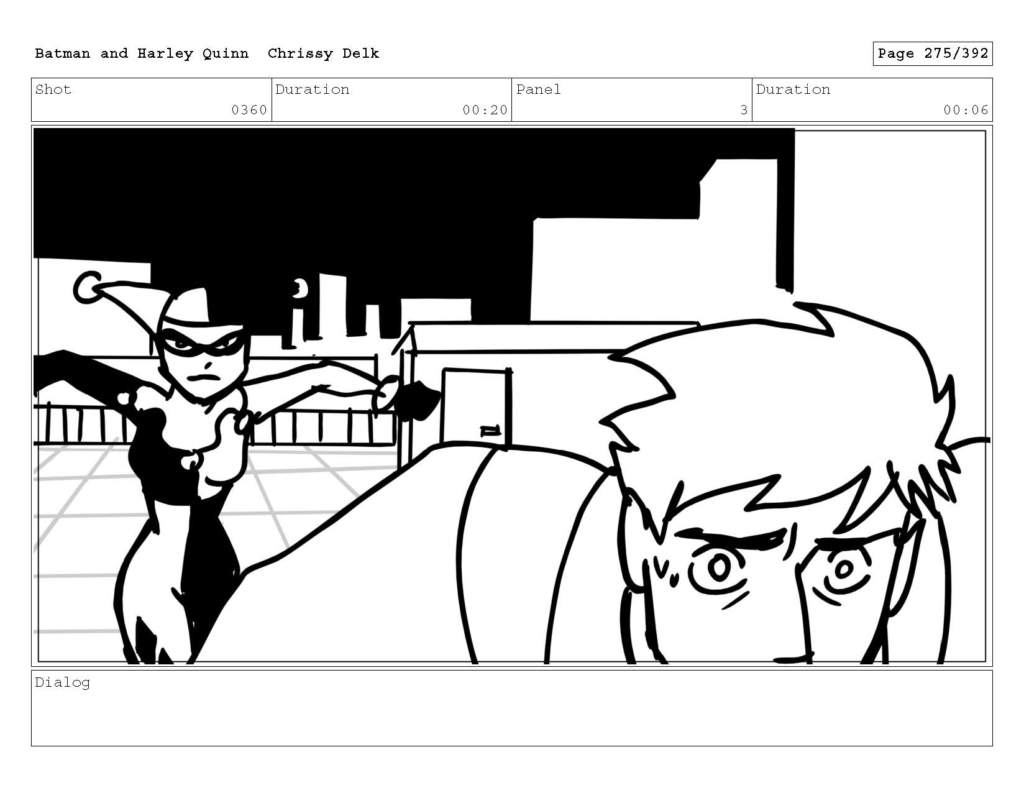The width and height of the screenshot is (1024, 793).
Task: Click the storyboard panel drawing
Action: (x=512, y=396)
